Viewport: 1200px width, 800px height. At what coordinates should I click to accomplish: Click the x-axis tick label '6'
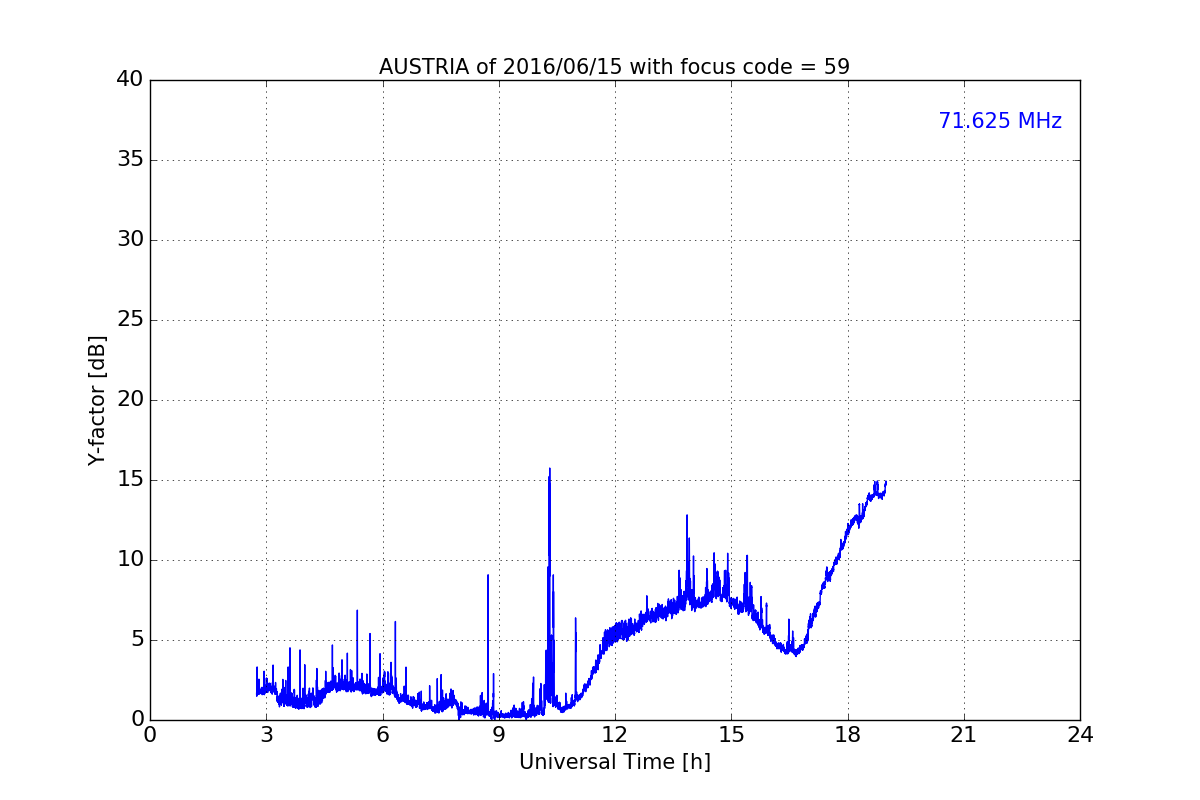[x=383, y=735]
